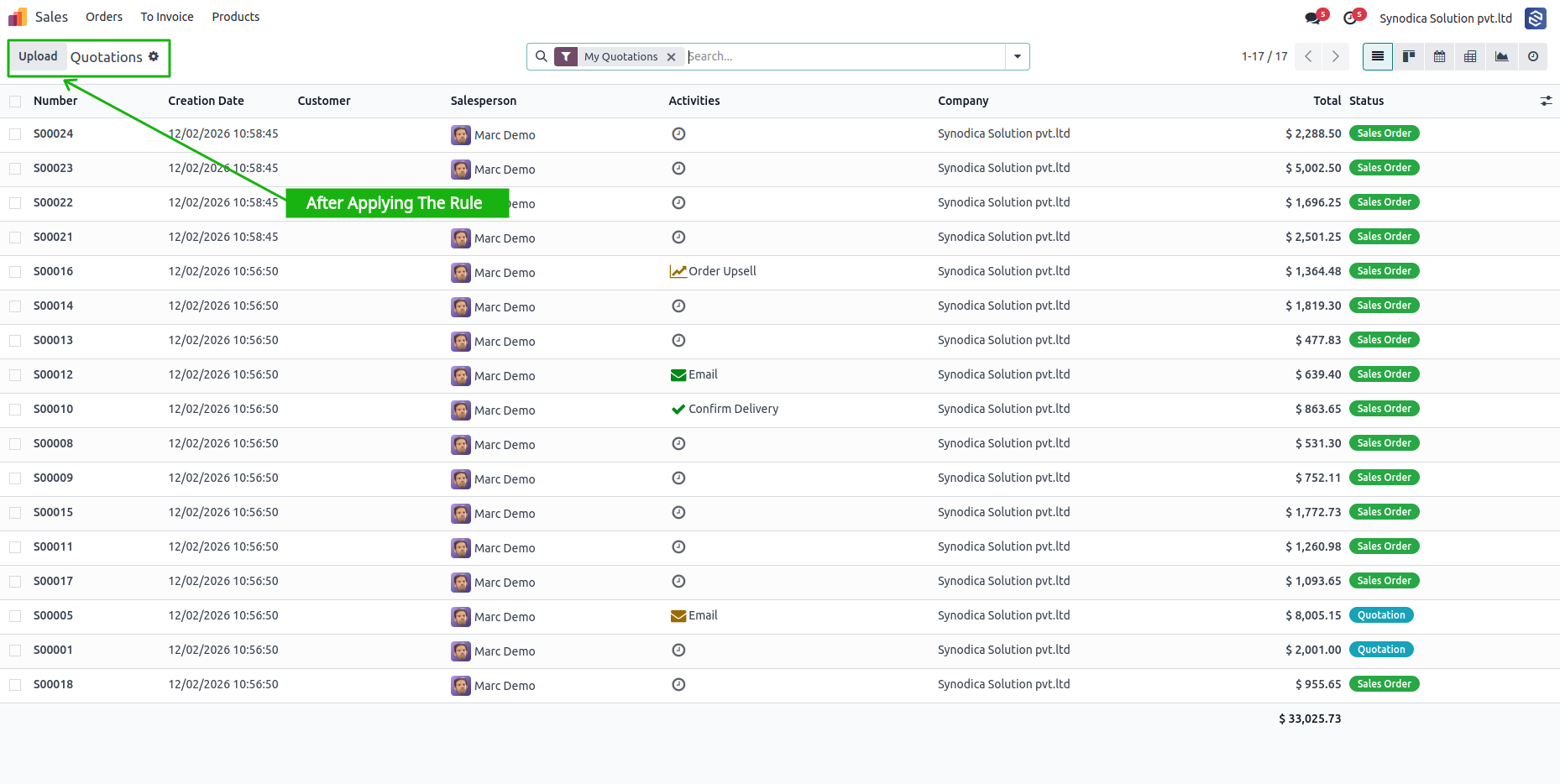Click activity clock icon for S00024
The width and height of the screenshot is (1560, 784).
(x=678, y=133)
